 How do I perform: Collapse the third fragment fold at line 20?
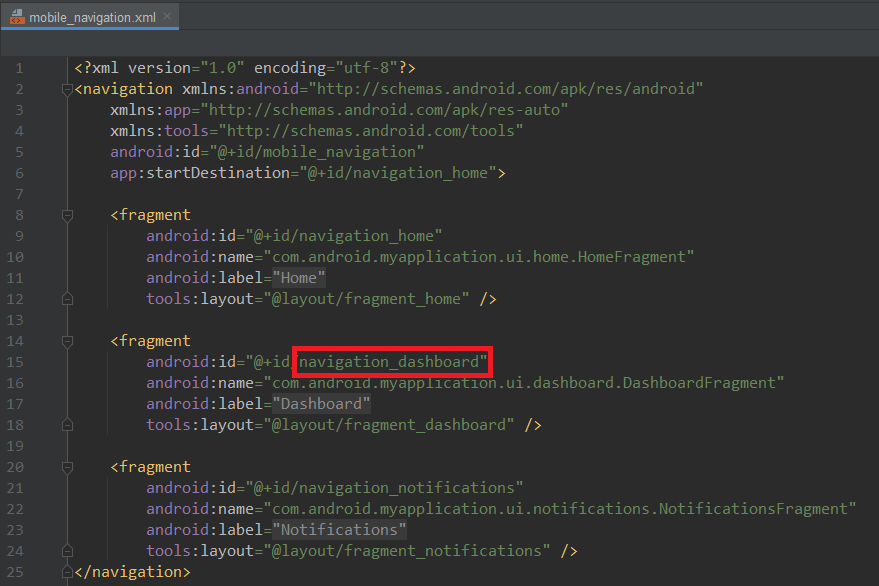click(x=67, y=467)
